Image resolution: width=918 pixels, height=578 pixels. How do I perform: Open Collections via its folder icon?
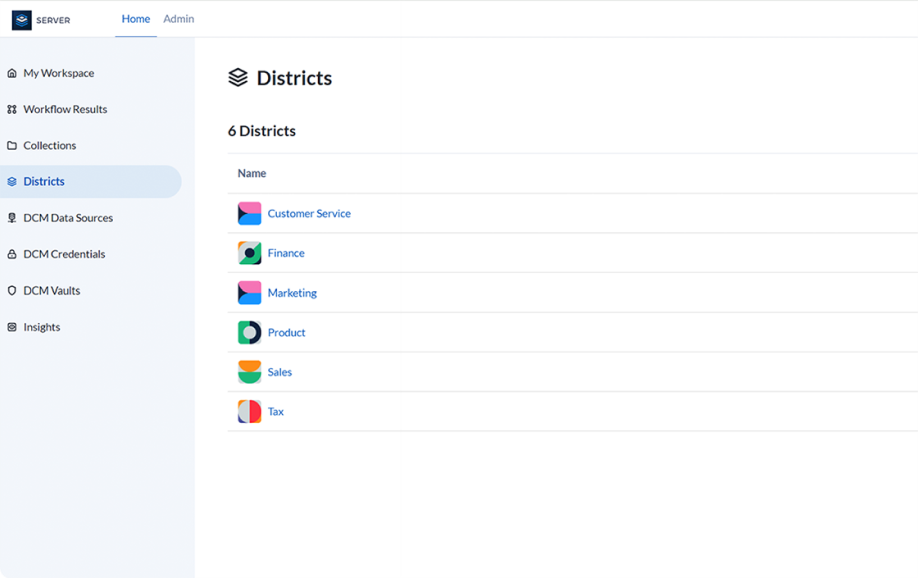(11, 145)
